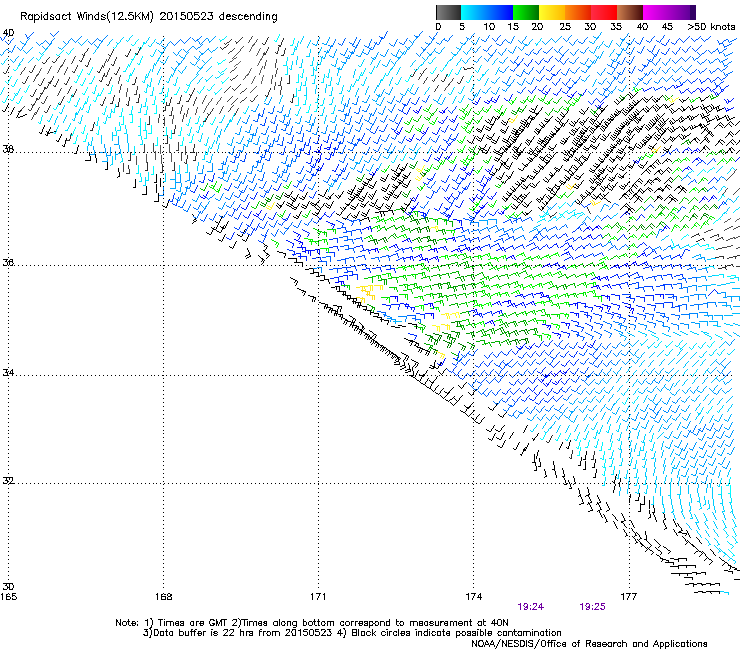The width and height of the screenshot is (740, 650).
Task: Select the orange 25-30 knots legend swatch
Action: (x=578, y=12)
